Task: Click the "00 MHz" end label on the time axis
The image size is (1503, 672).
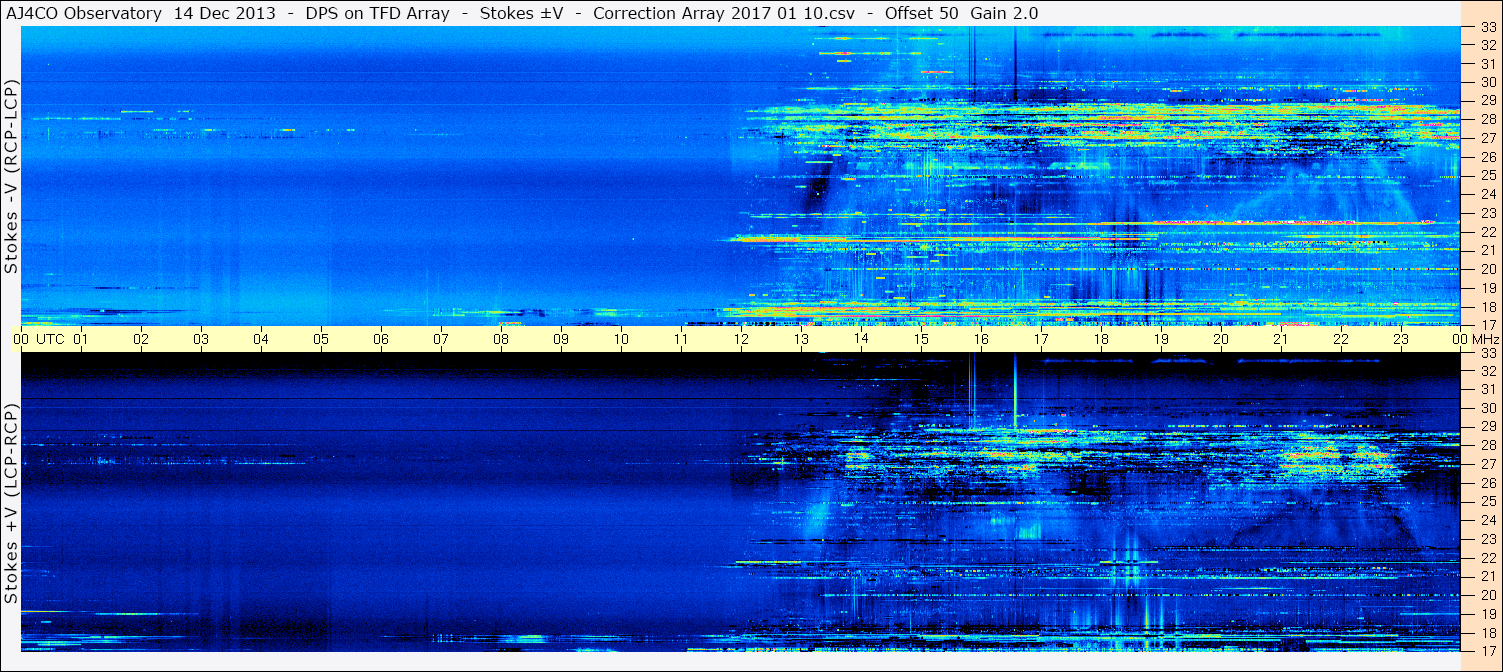Action: coord(1476,339)
